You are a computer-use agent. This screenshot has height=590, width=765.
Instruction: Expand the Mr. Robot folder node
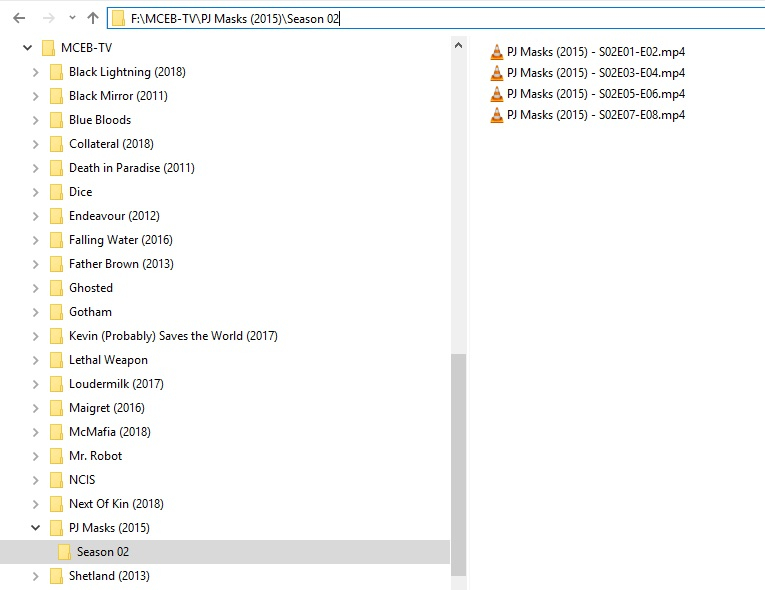(36, 456)
